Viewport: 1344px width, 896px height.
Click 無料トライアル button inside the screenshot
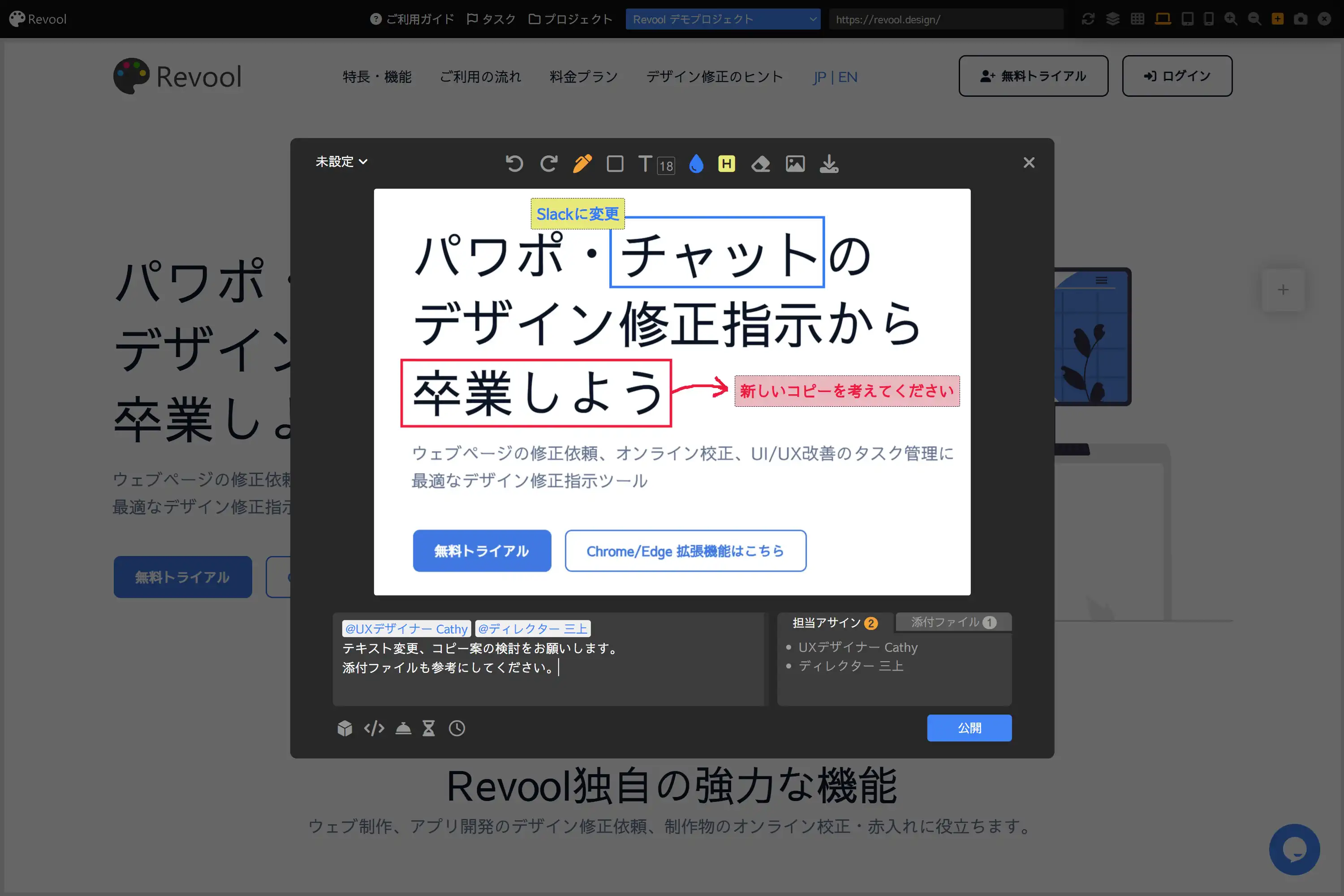pyautogui.click(x=482, y=551)
